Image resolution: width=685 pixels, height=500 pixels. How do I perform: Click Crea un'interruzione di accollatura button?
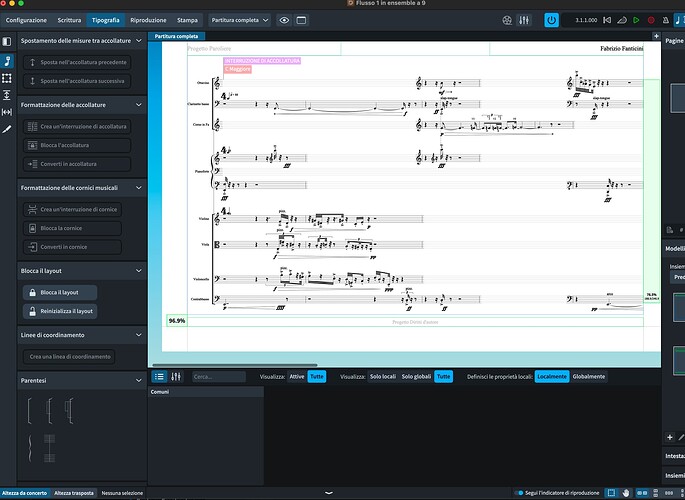click(77, 126)
